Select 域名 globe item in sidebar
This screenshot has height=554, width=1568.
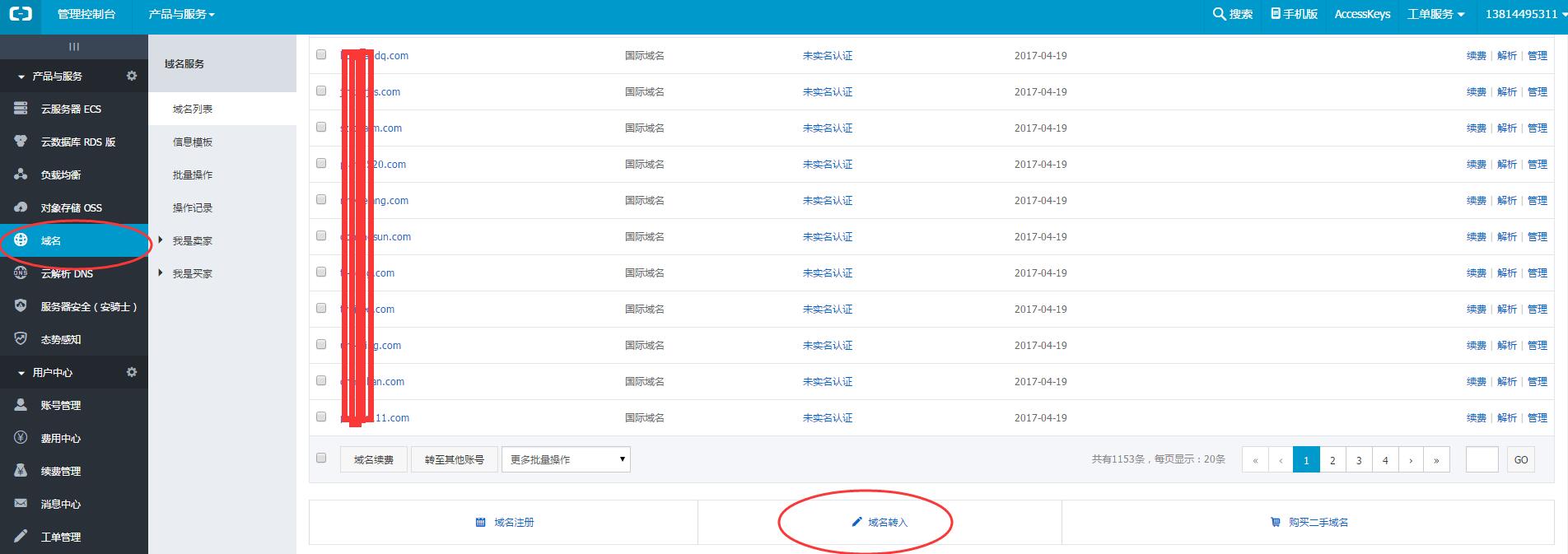click(74, 240)
